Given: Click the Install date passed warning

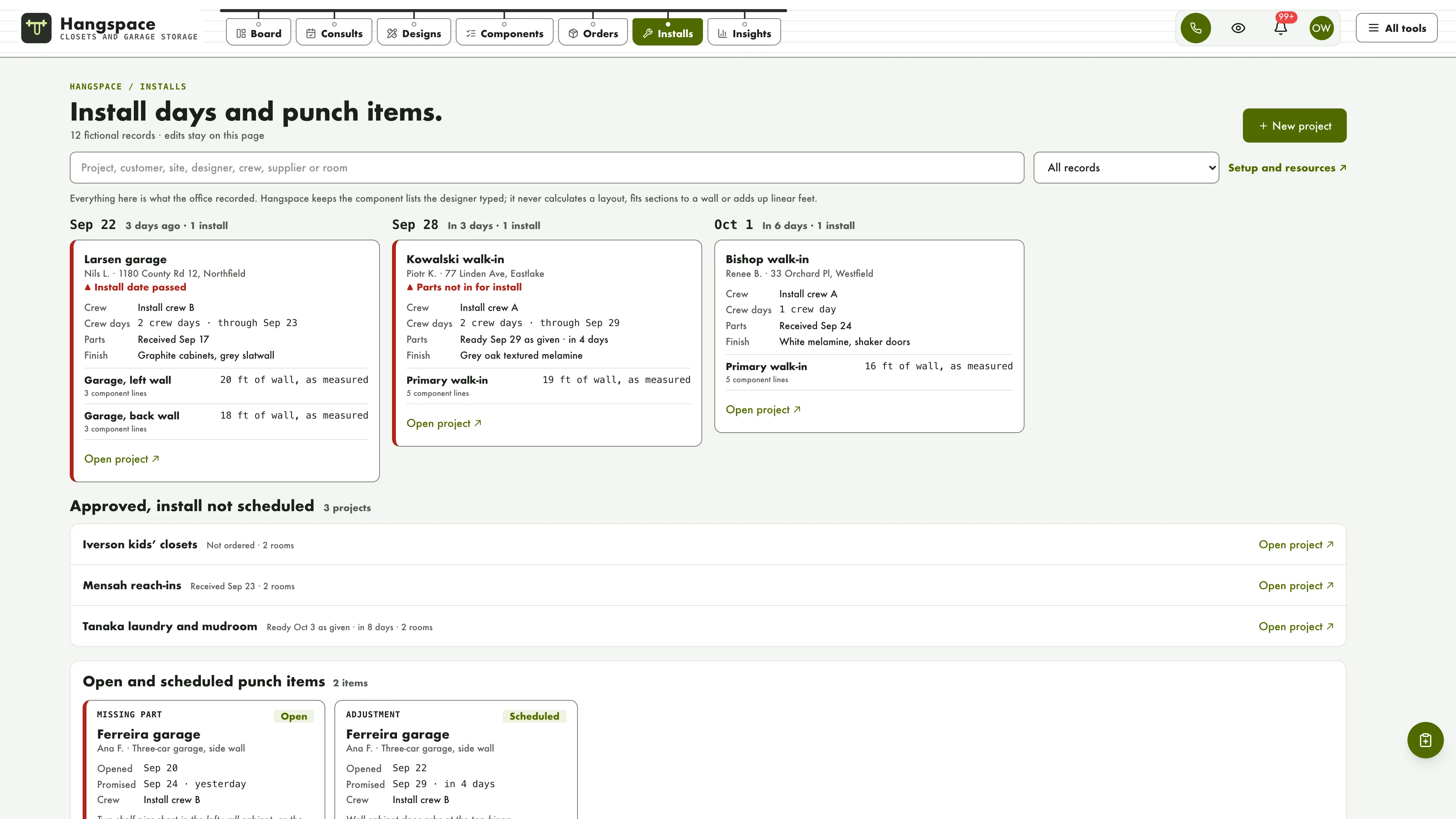Looking at the screenshot, I should click(135, 287).
